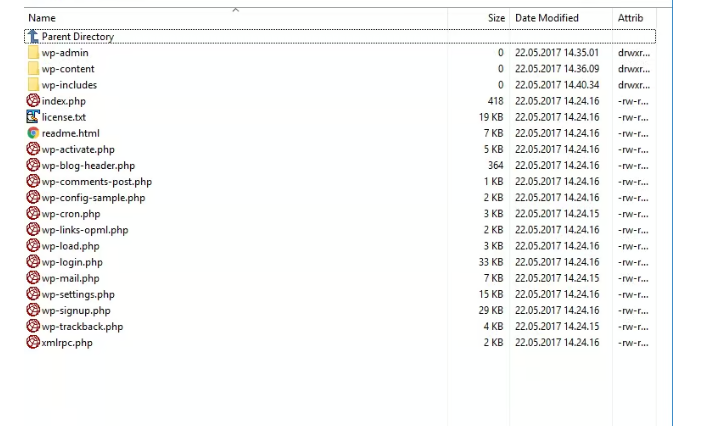Image resolution: width=723 pixels, height=426 pixels.
Task: Click the wp-admin folder icon
Action: [33, 53]
